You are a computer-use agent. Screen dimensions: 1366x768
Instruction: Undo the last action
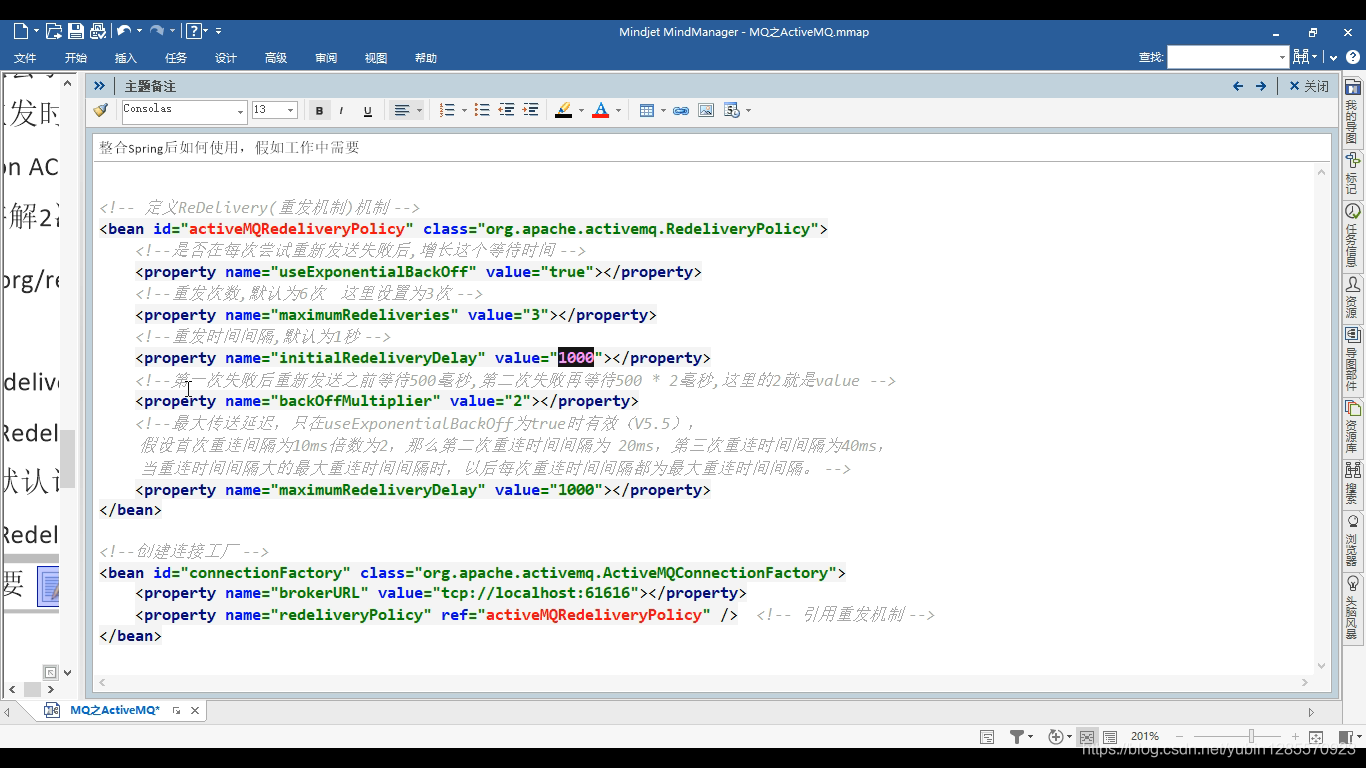tap(124, 32)
